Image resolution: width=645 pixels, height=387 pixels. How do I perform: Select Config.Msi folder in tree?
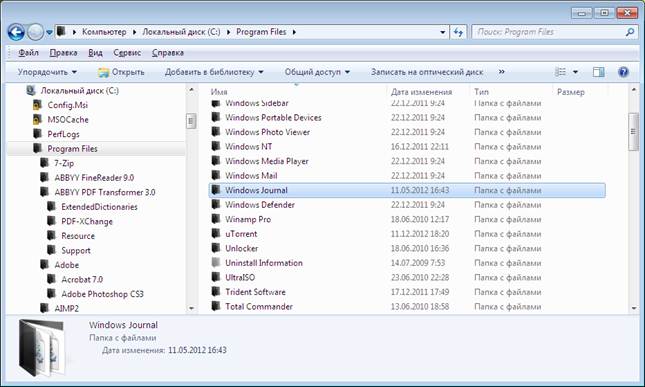coord(67,105)
